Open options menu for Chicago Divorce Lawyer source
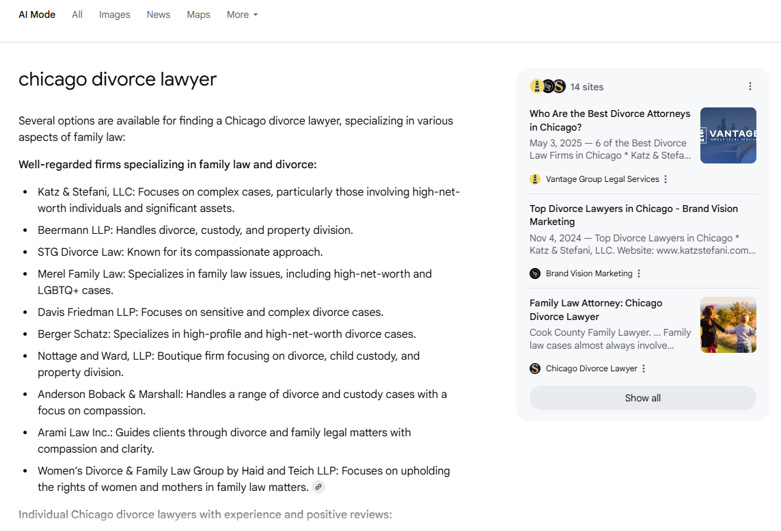781x531 pixels. 644,369
